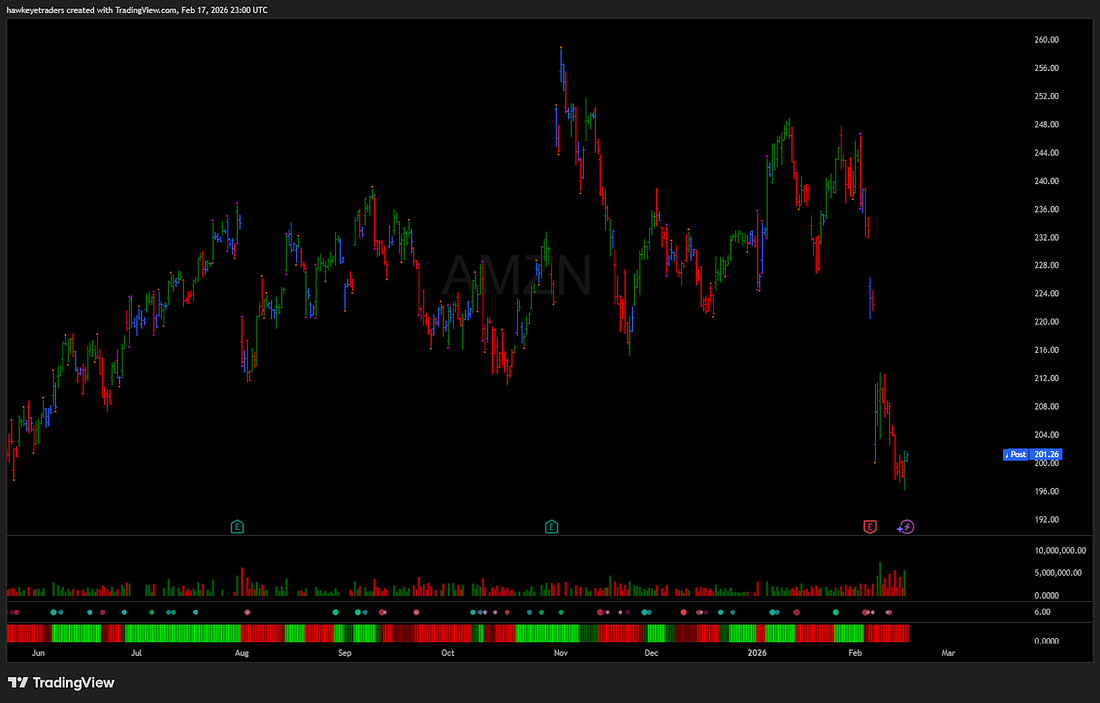Select the 260.00 price axis label
Image resolution: width=1100 pixels, height=703 pixels.
1046,40
